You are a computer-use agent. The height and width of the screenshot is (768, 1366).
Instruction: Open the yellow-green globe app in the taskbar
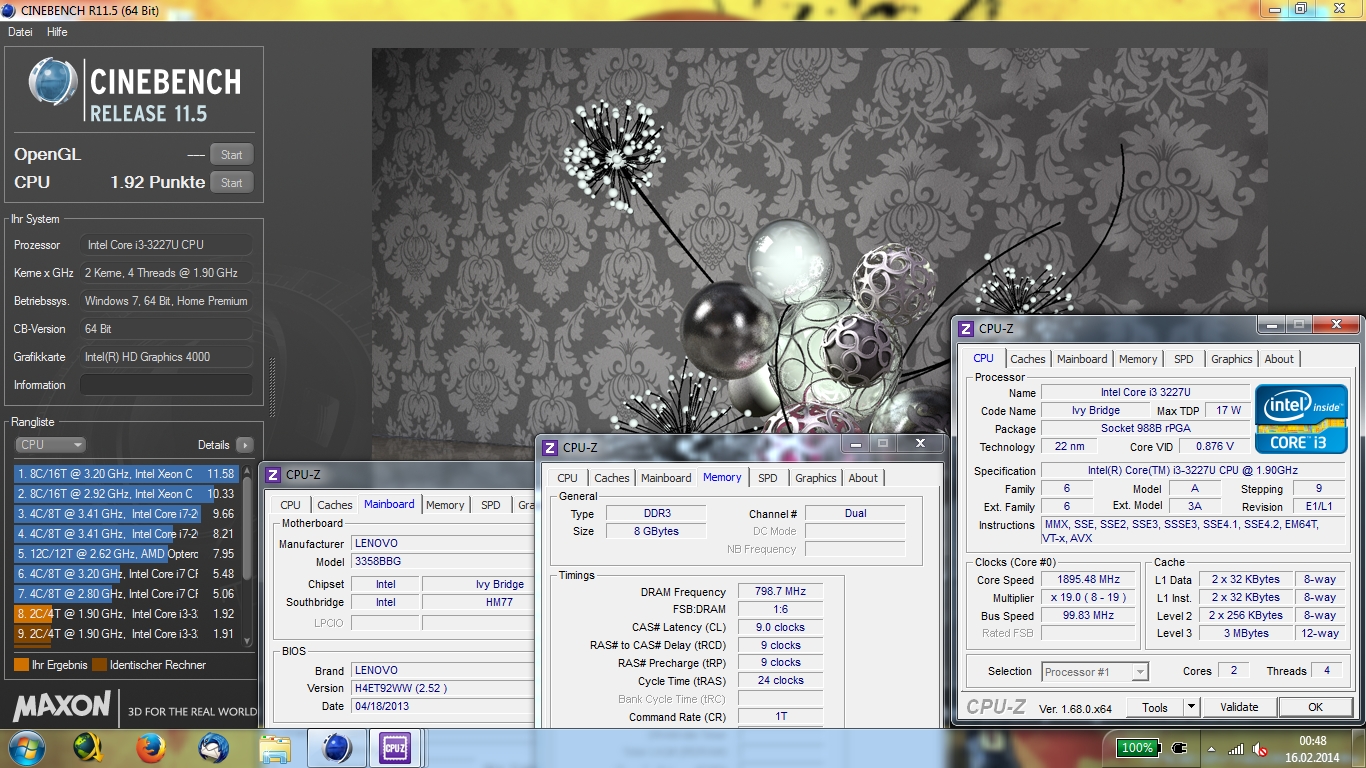coord(89,748)
